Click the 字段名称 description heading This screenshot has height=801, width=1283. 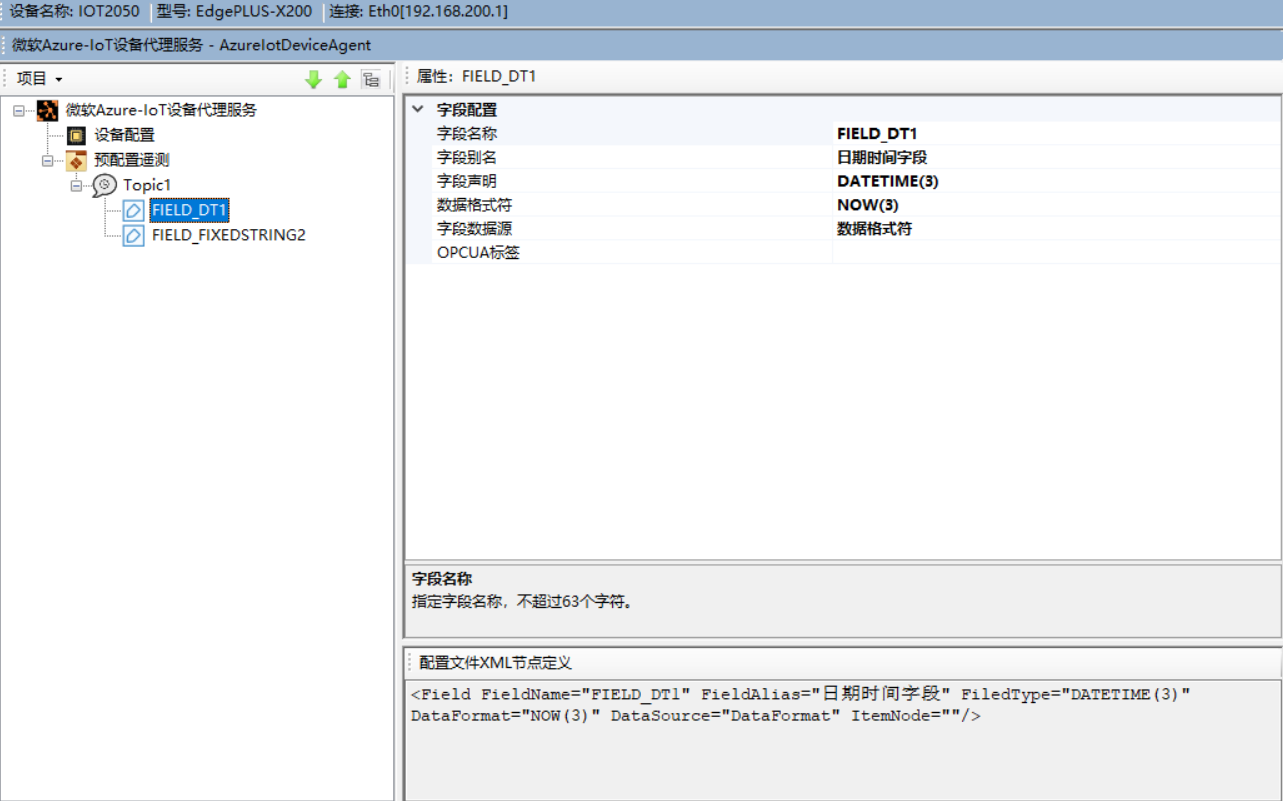click(442, 579)
